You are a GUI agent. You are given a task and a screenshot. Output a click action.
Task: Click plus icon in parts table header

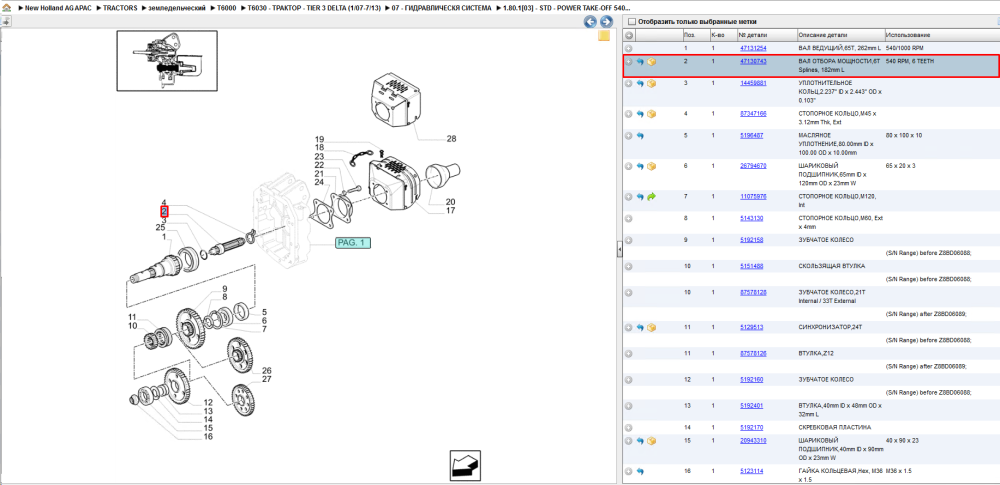(x=629, y=34)
